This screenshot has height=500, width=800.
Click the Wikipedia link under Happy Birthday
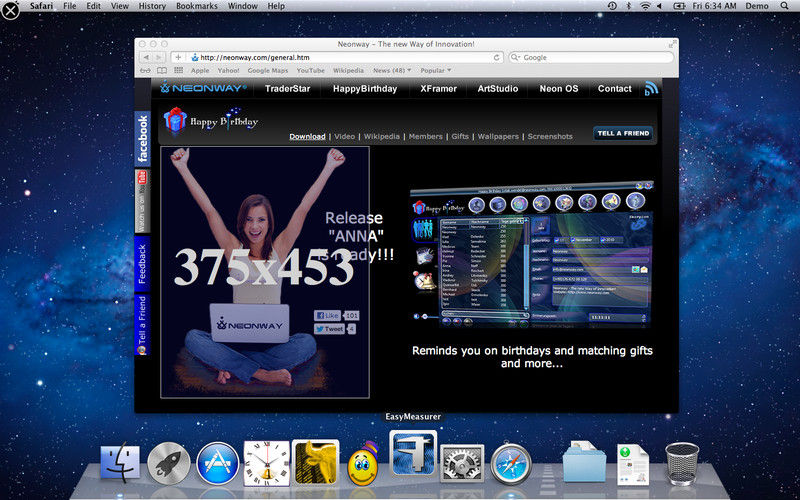click(382, 136)
